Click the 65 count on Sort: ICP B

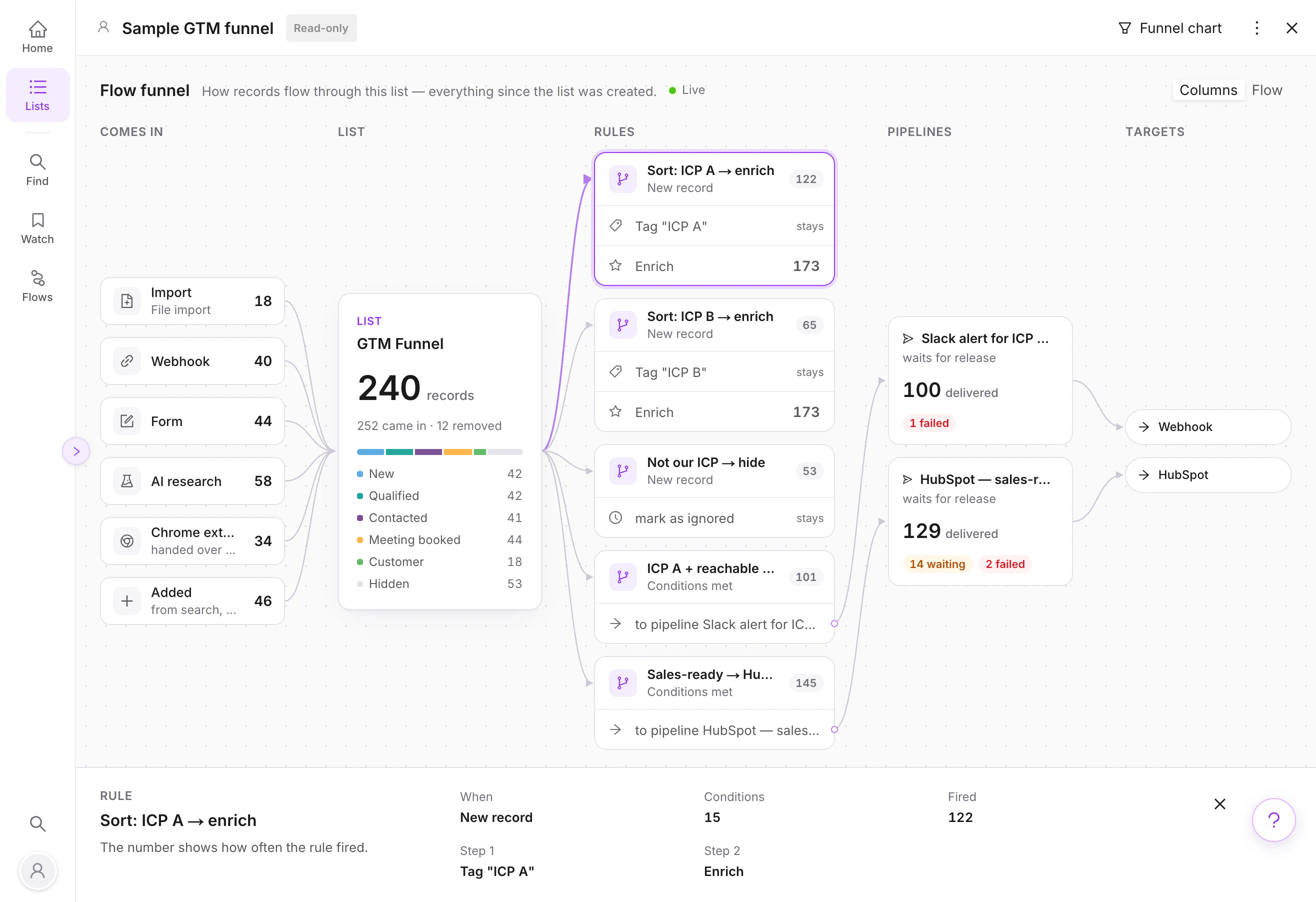coord(809,325)
